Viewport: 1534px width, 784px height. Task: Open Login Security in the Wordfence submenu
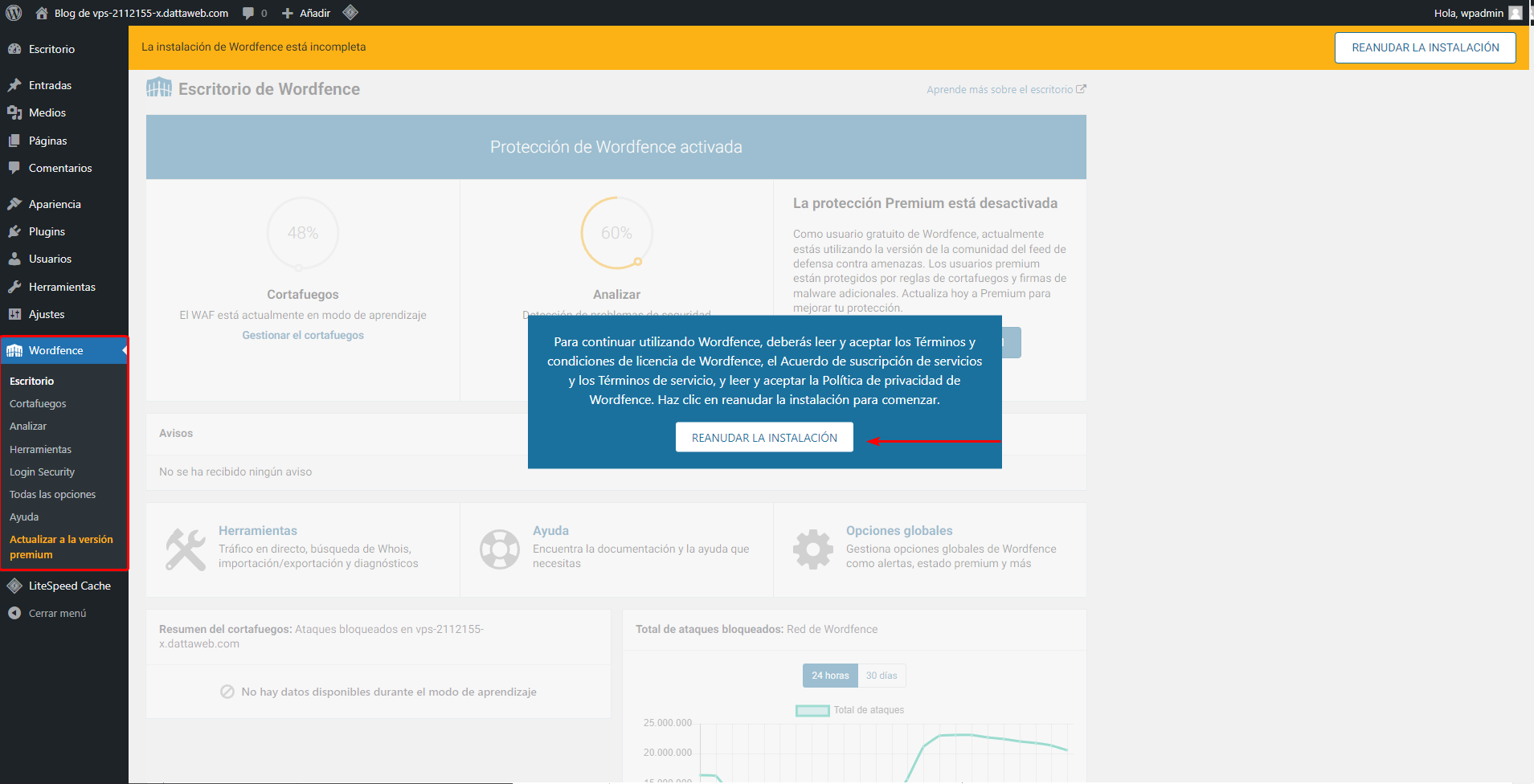click(x=42, y=472)
